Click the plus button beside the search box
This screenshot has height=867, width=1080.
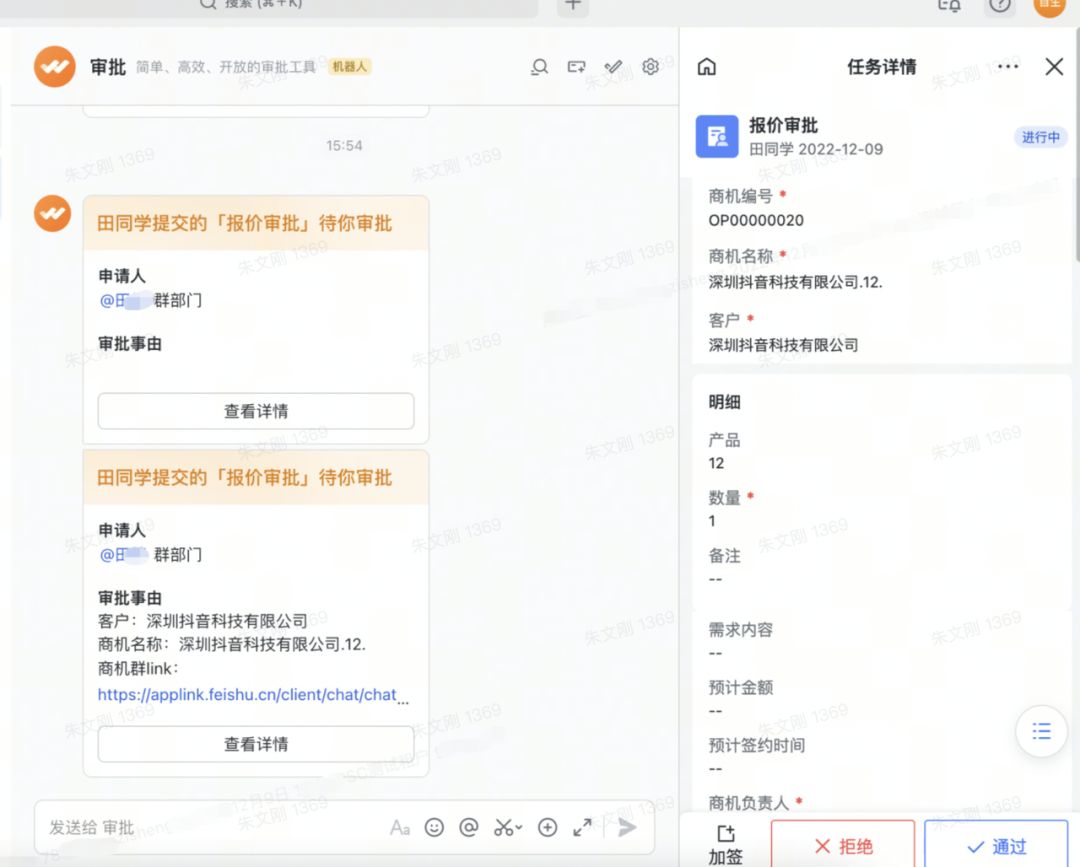(x=573, y=6)
